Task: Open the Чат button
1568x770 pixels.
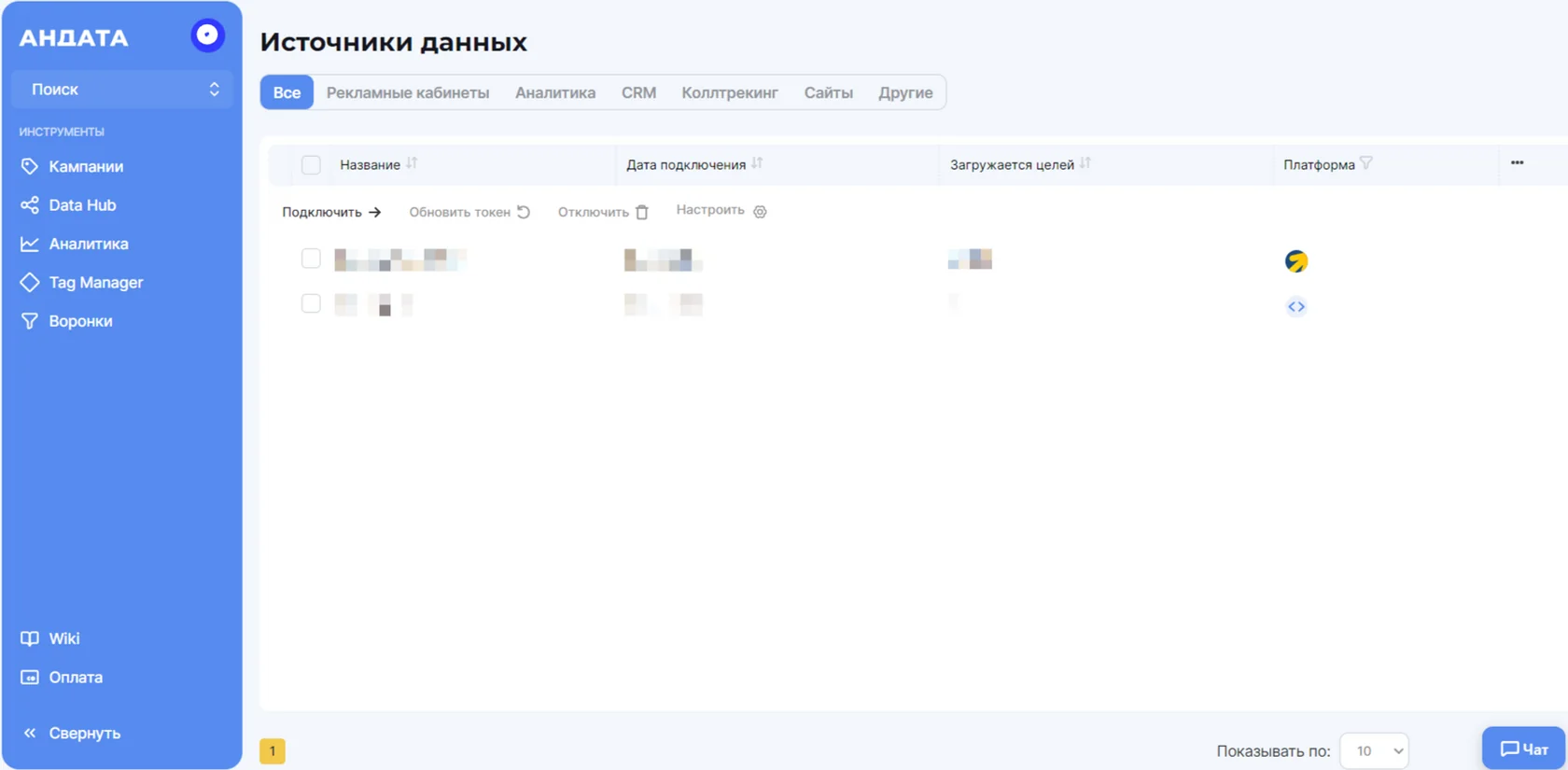Action: pos(1523,749)
